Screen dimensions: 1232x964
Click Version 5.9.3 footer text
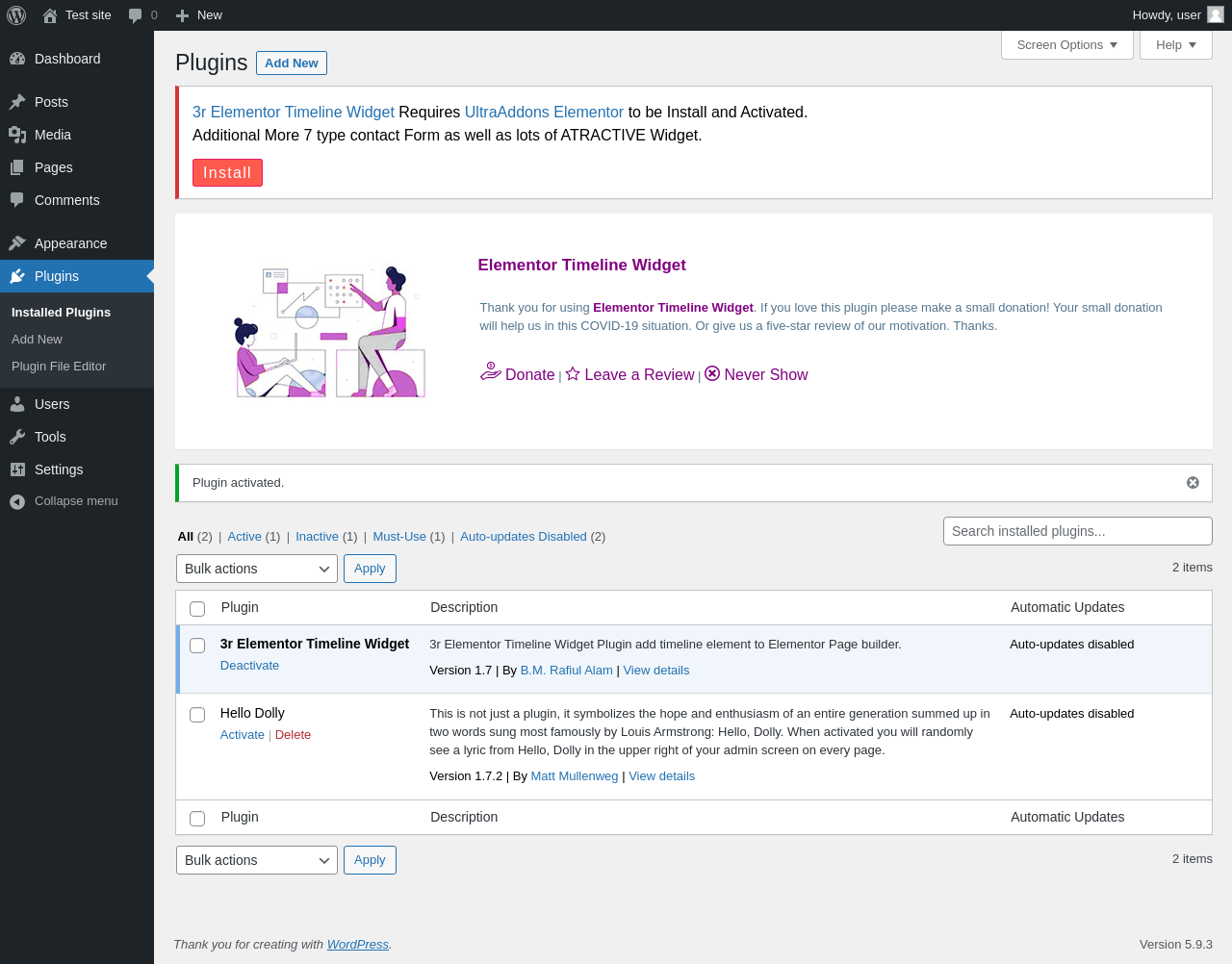tap(1176, 945)
